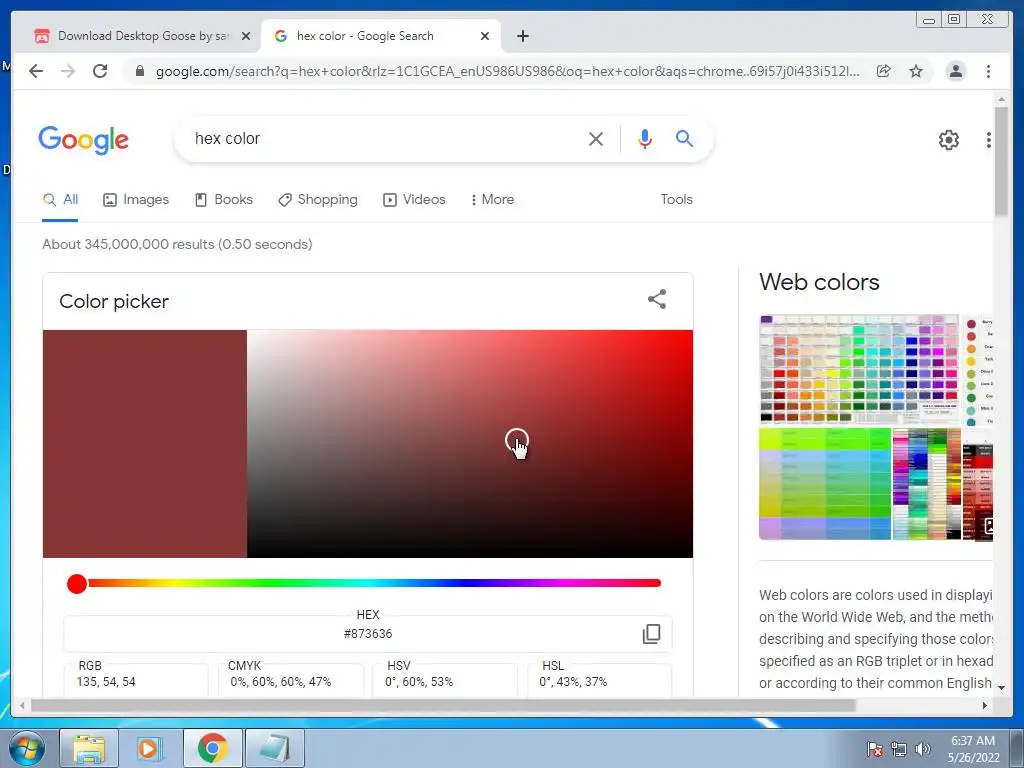The width and height of the screenshot is (1024, 768).
Task: Launch Windows Media Player from taskbar
Action: 150,748
